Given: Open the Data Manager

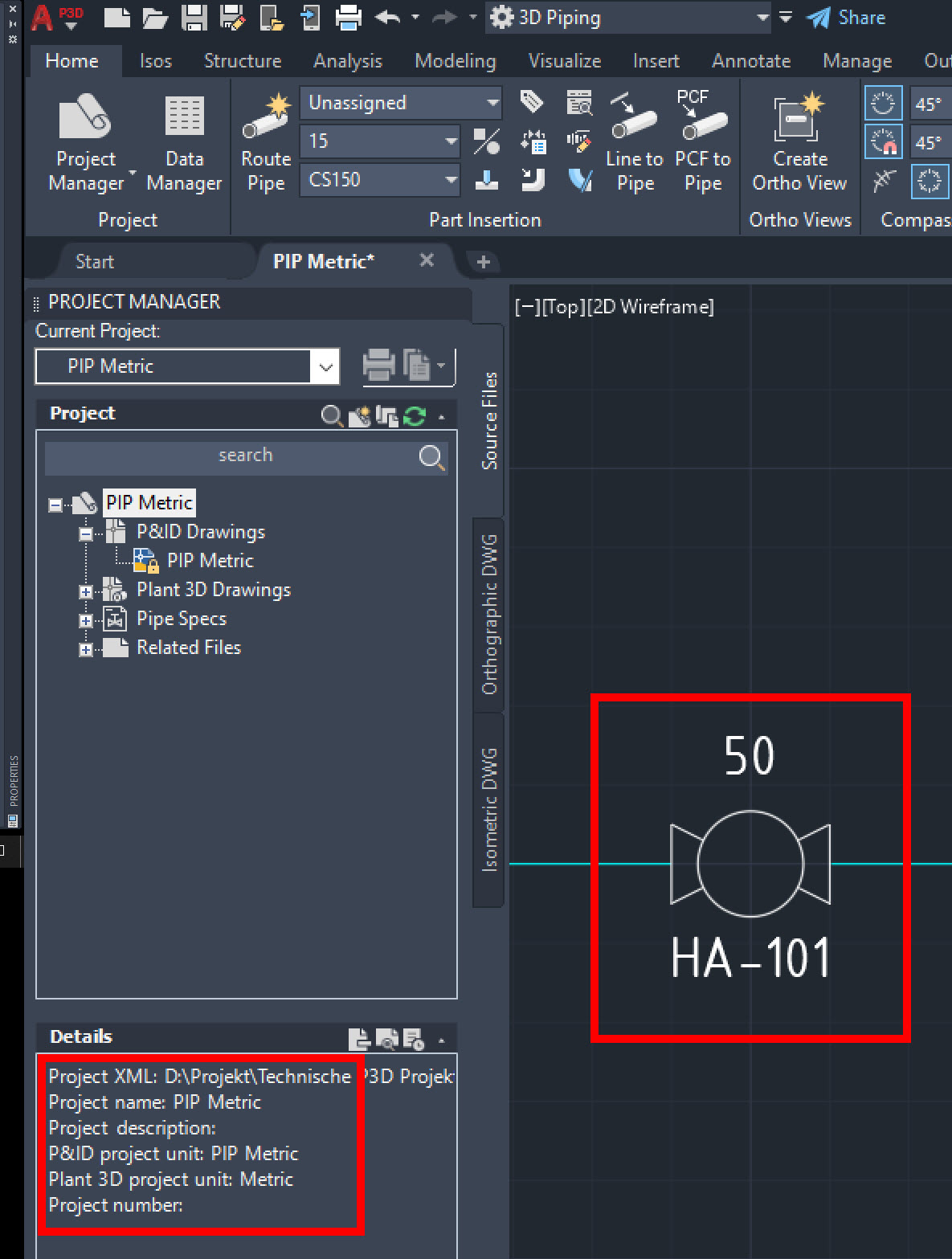Looking at the screenshot, I should 184,143.
